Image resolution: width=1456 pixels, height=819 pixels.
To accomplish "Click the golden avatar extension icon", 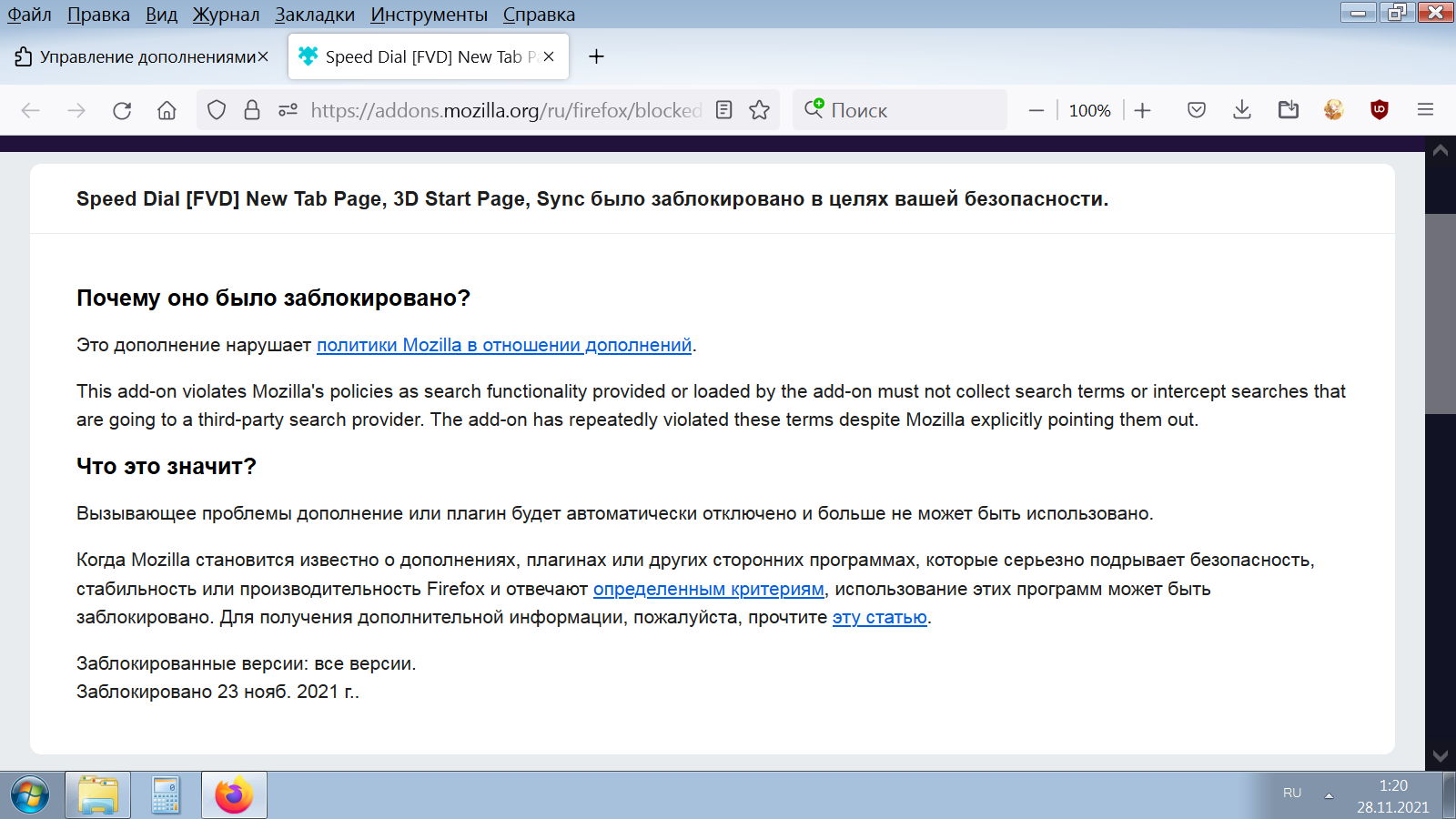I will tap(1333, 110).
